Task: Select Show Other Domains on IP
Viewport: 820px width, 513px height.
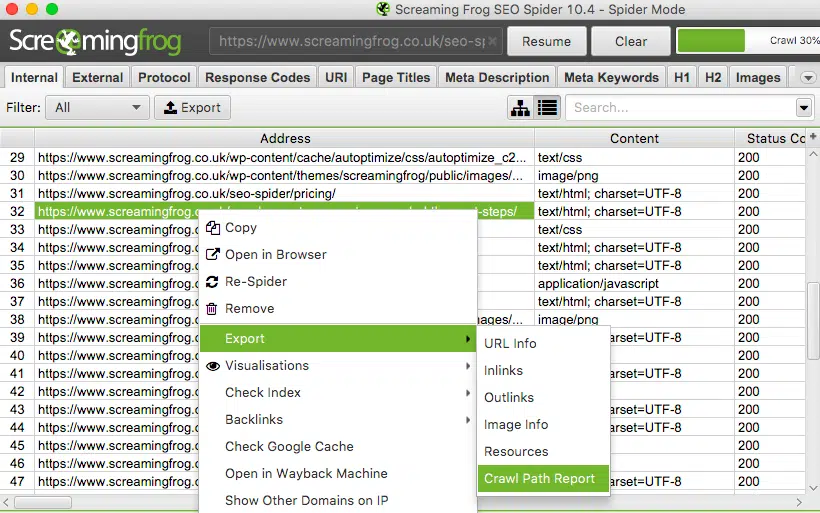Action: (x=338, y=500)
